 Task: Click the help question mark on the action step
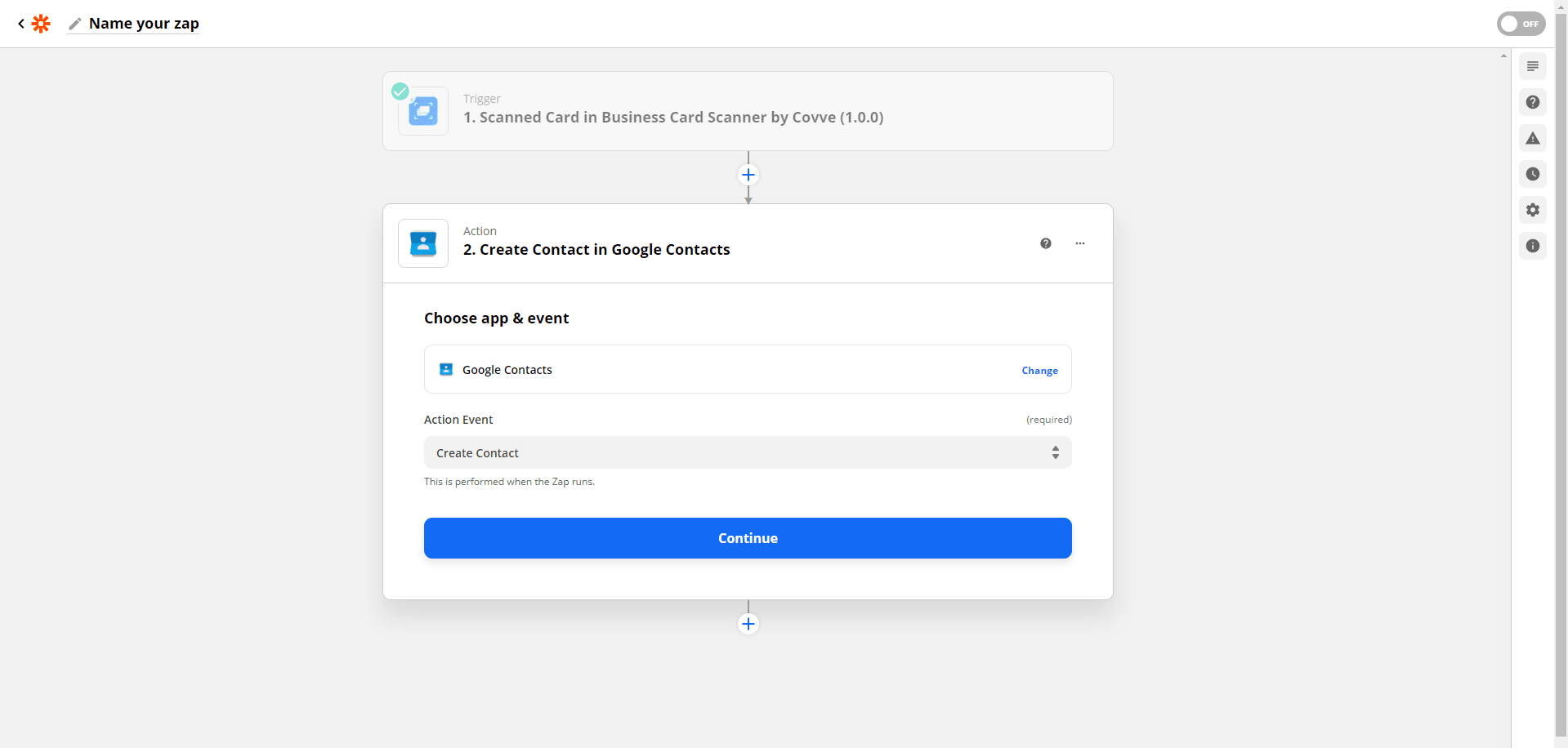(x=1046, y=243)
